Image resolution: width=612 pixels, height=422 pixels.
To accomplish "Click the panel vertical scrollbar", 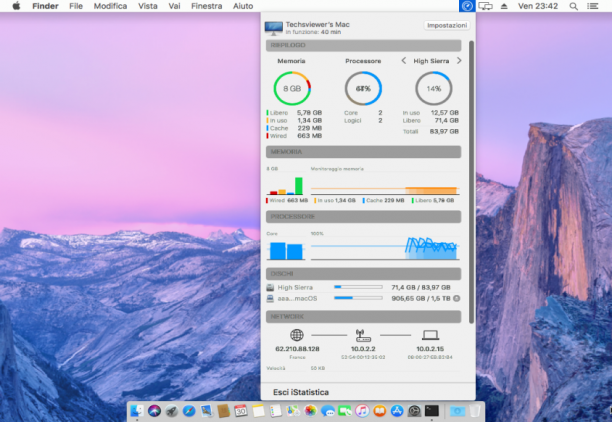I will pyautogui.click(x=471, y=182).
